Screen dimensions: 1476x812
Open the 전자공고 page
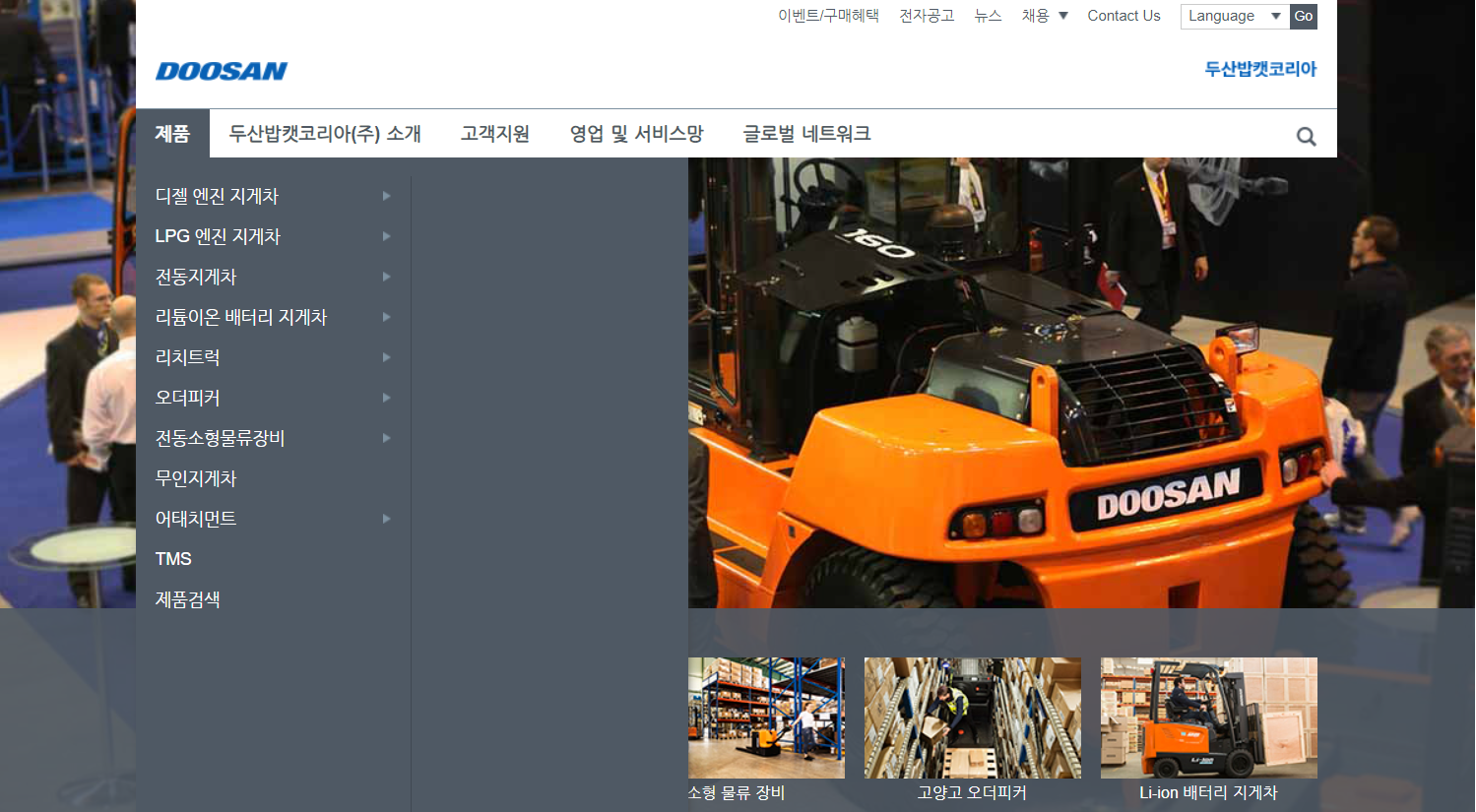coord(926,16)
